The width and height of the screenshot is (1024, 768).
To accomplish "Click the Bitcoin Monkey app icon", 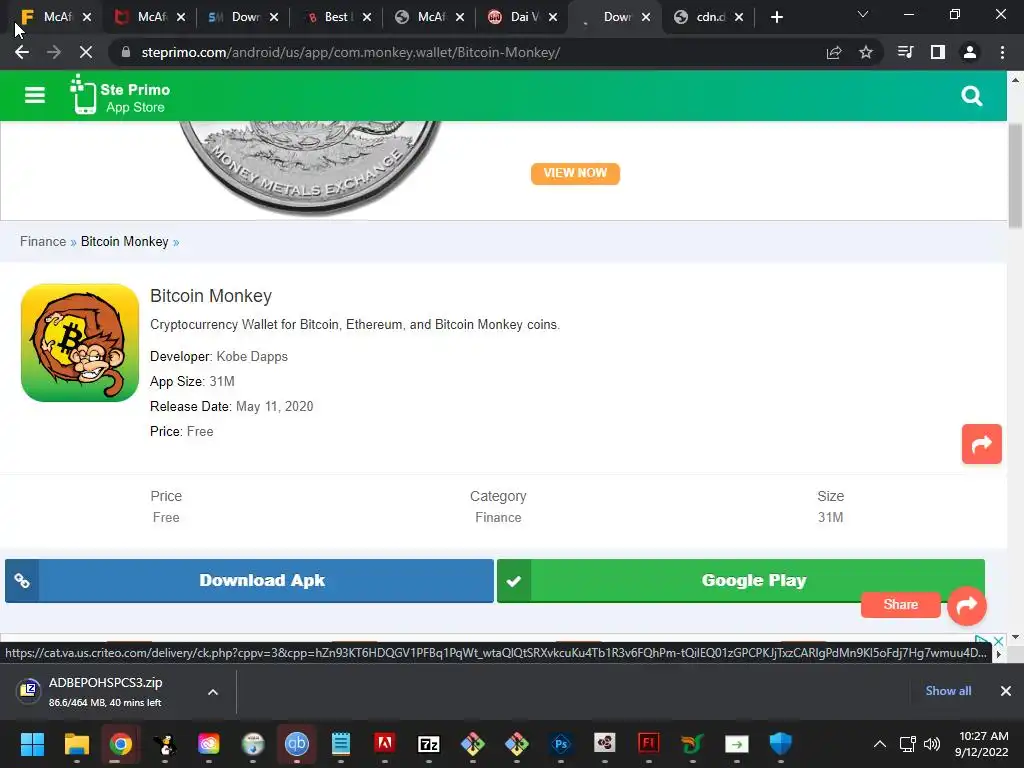I will point(80,342).
